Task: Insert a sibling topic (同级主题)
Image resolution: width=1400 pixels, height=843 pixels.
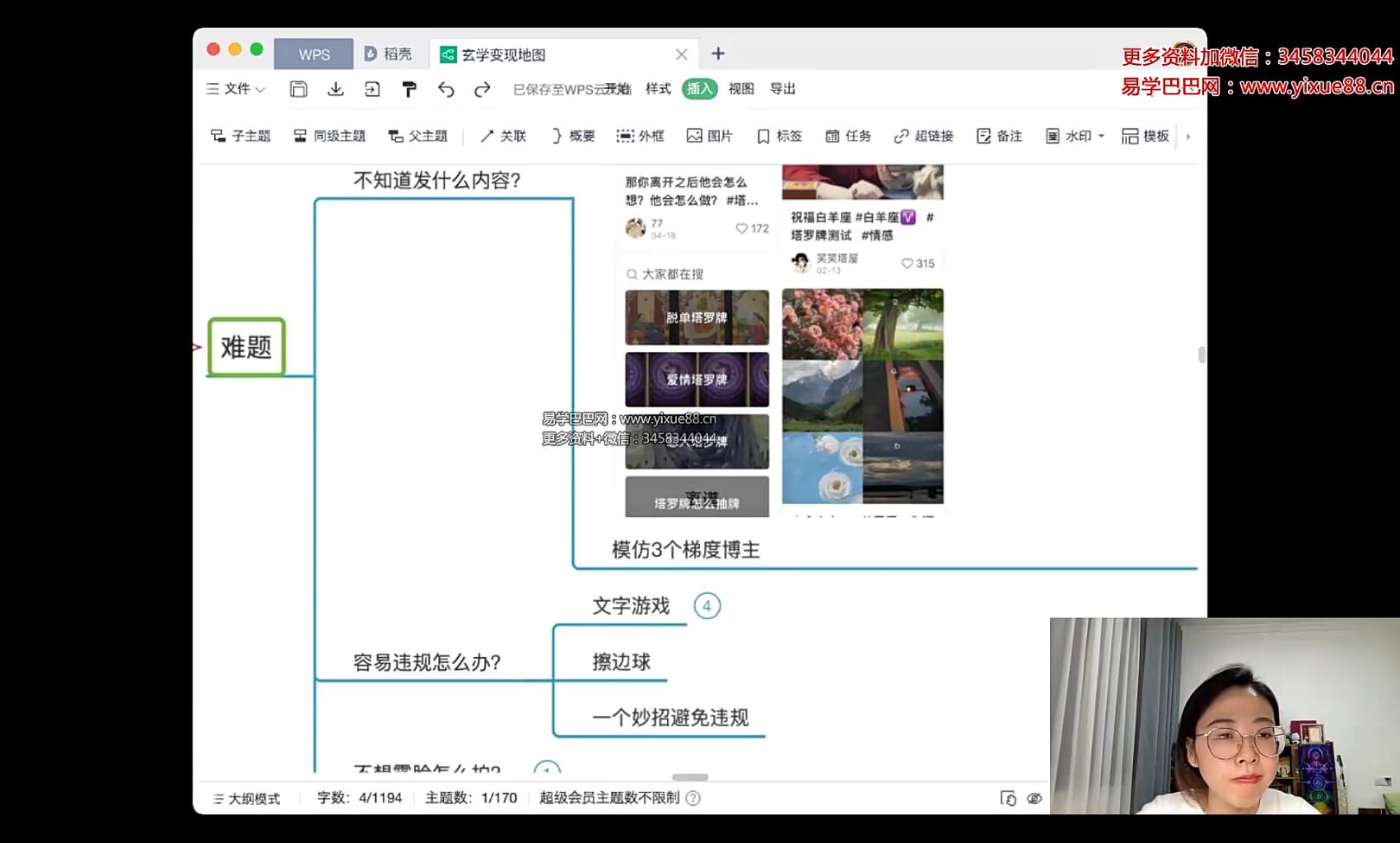Action: 330,136
